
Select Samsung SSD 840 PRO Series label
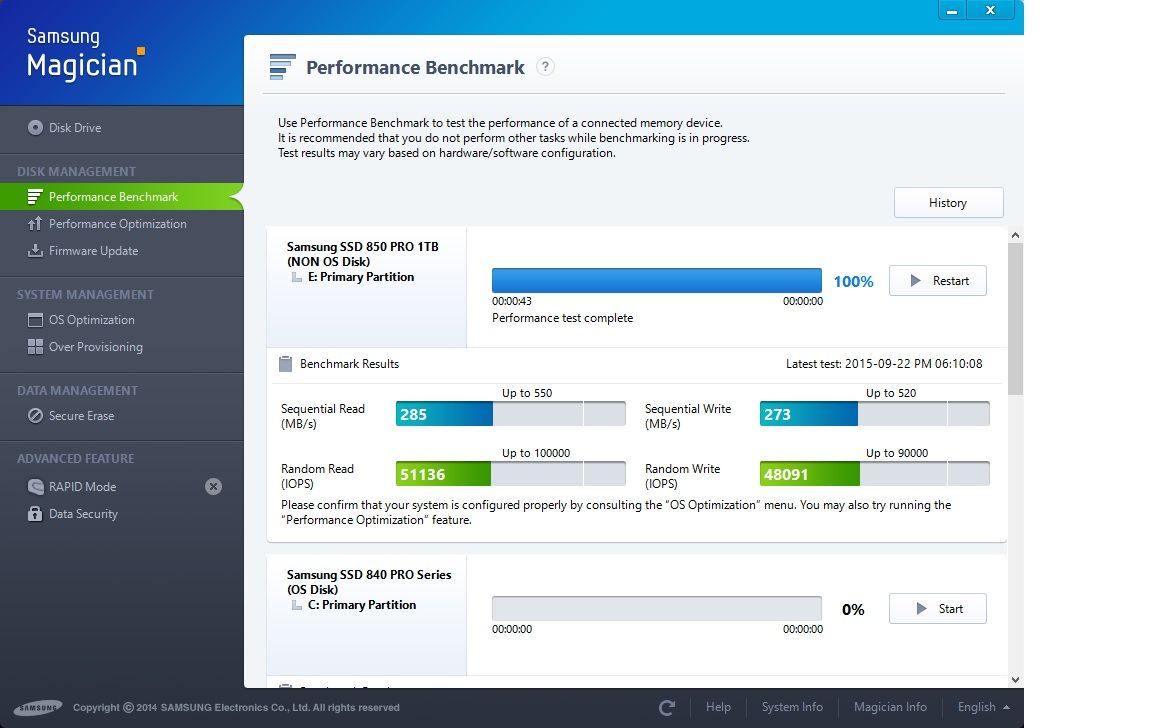point(369,574)
